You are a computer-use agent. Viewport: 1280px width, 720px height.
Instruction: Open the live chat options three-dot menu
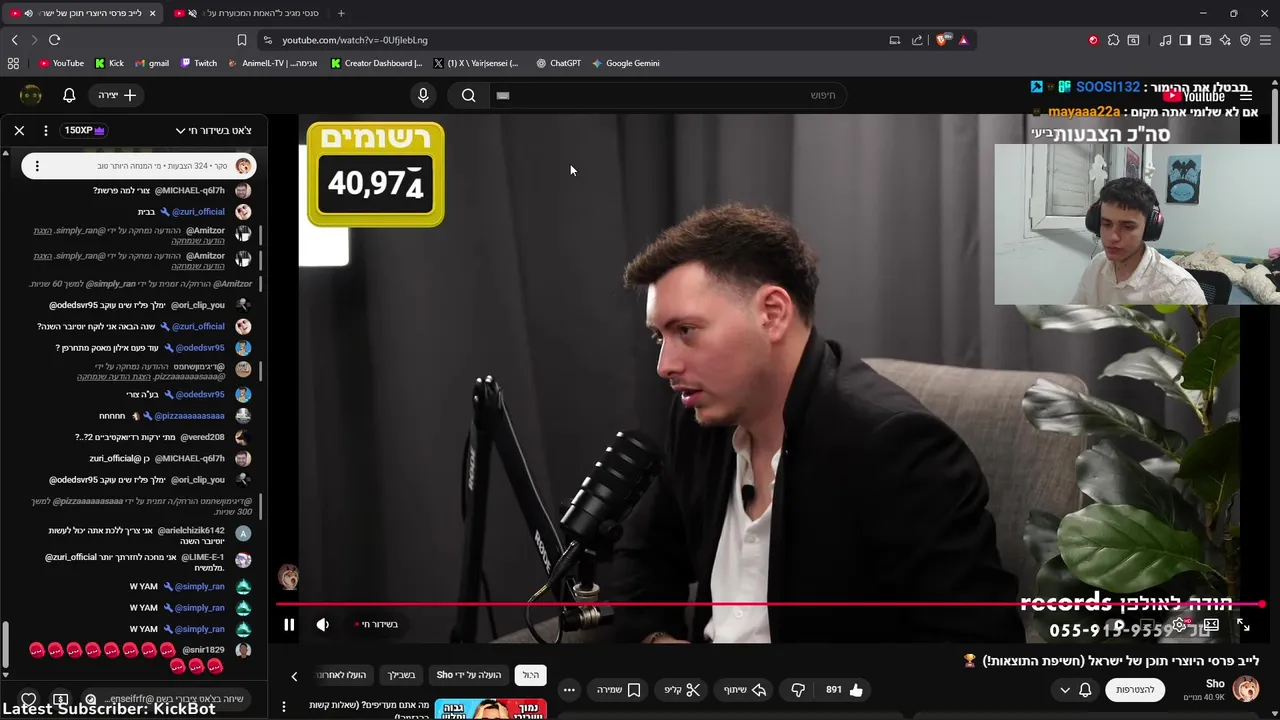(x=46, y=130)
